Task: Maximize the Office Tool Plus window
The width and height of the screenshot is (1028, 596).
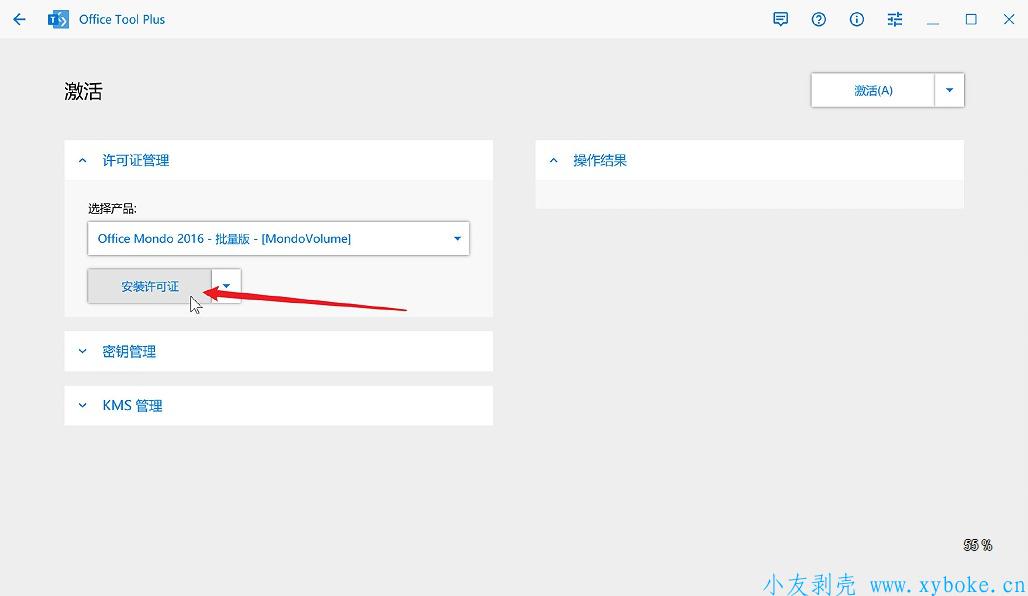Action: click(x=971, y=19)
